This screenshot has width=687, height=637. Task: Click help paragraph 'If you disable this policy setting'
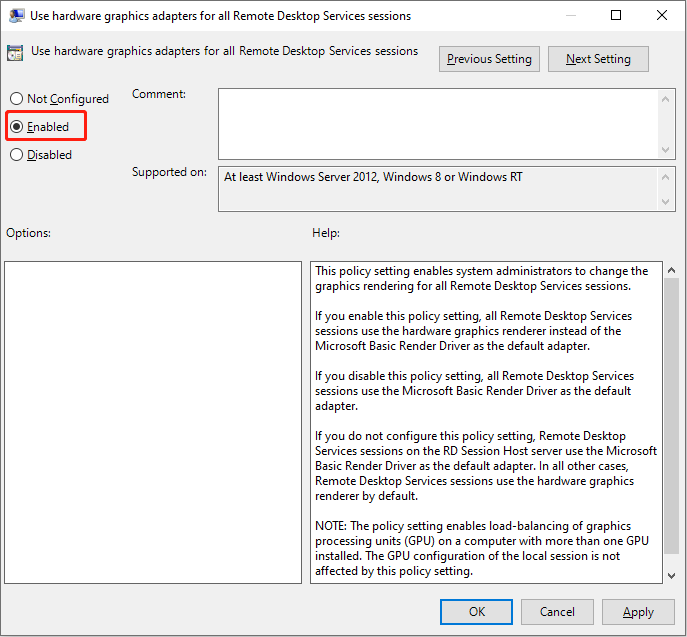coord(474,391)
